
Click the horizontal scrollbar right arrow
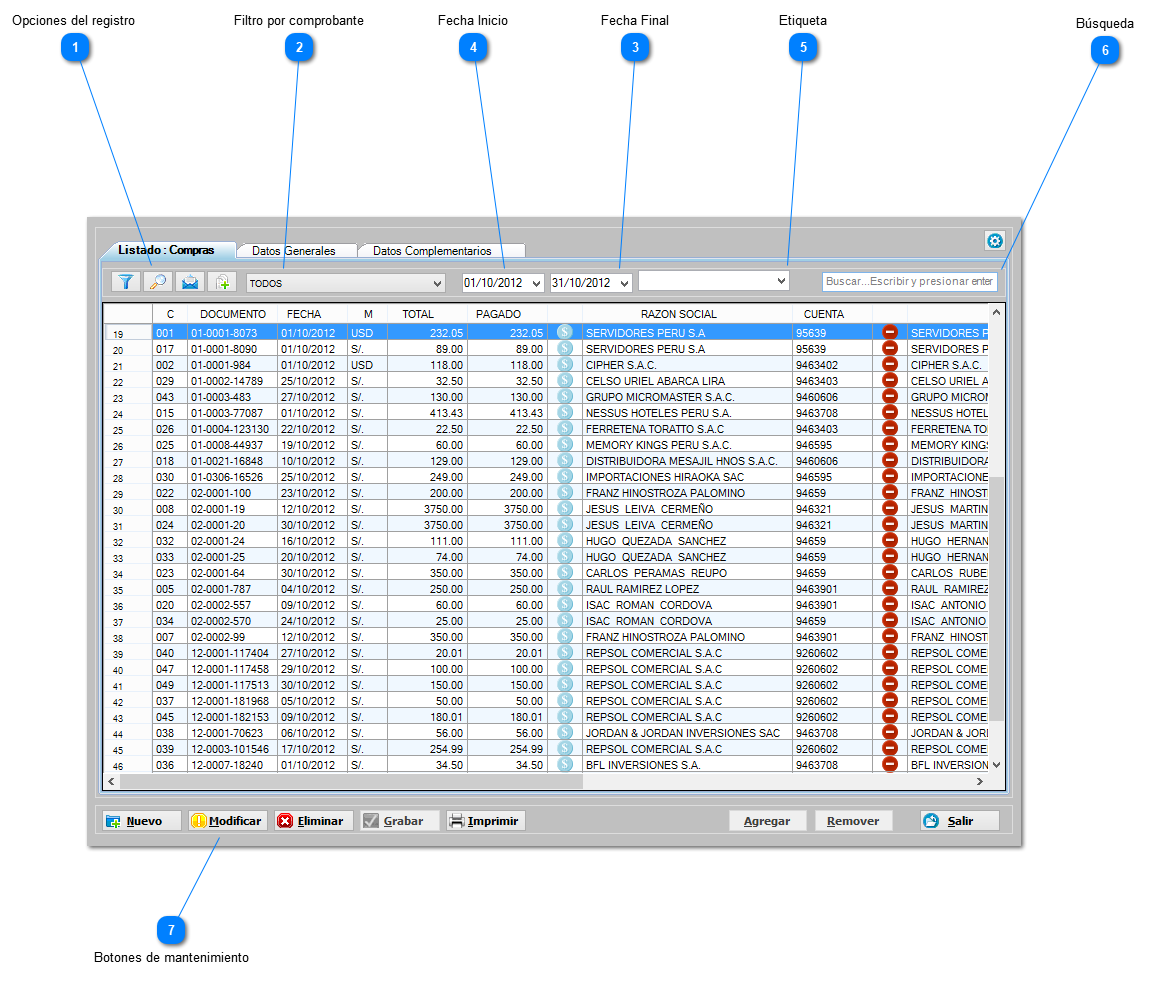(980, 782)
